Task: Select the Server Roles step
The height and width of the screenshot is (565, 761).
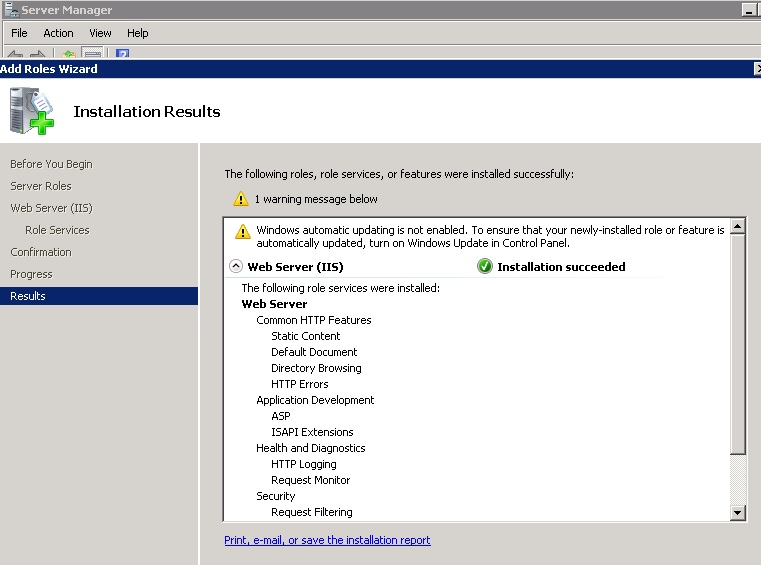Action: coord(41,186)
